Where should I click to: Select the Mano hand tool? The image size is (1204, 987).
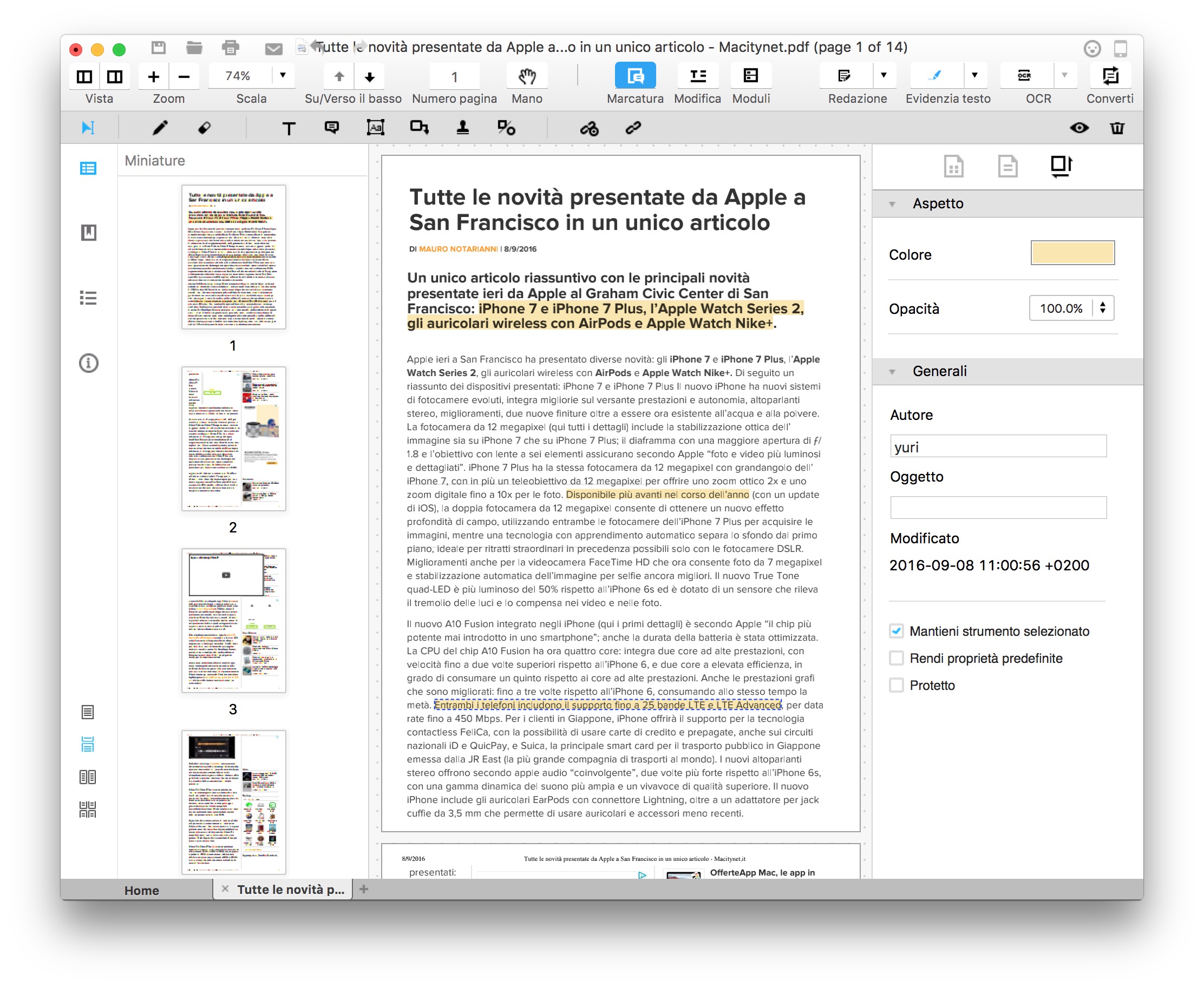527,76
